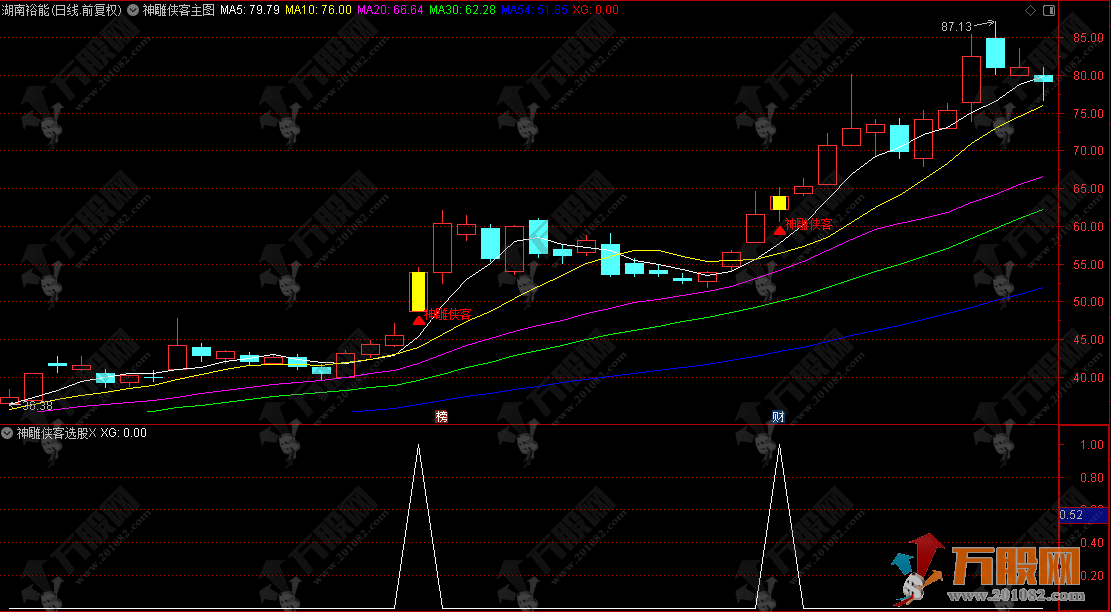Click the 36.38 low price label

pos(38,406)
